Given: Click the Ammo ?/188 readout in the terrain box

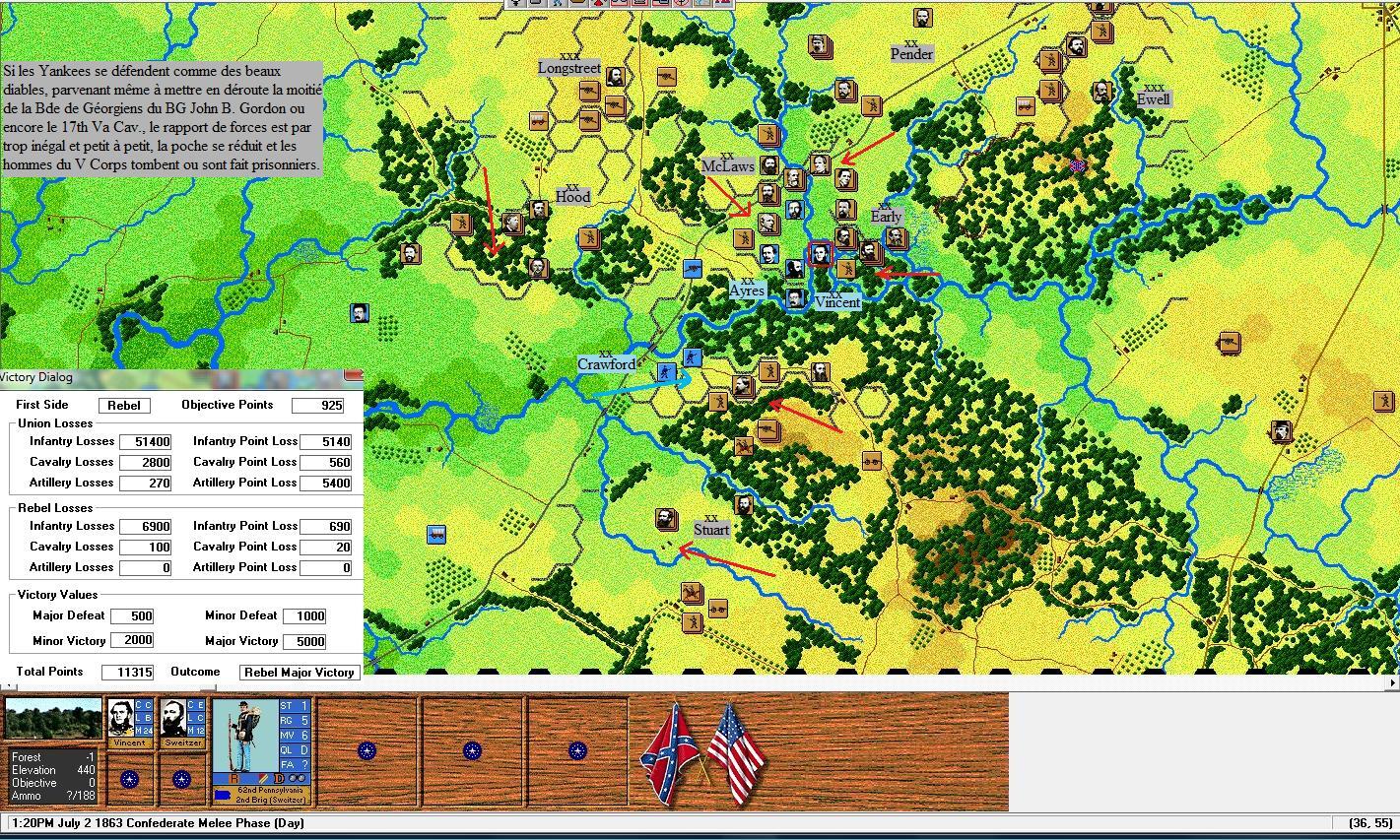Looking at the screenshot, I should point(53,796).
